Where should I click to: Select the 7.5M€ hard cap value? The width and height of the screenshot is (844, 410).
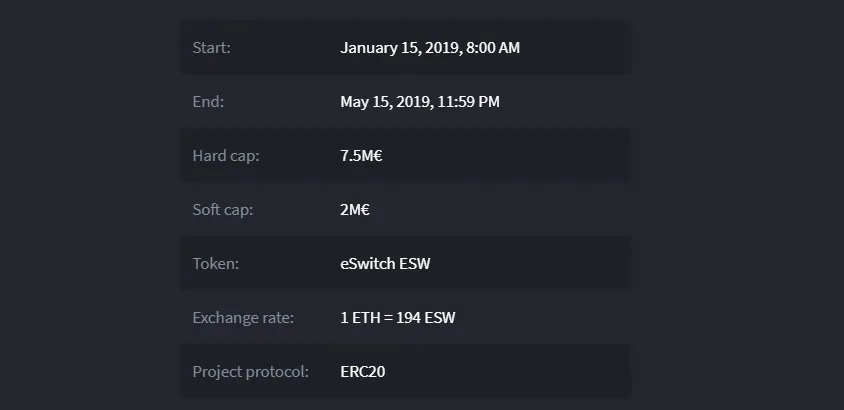tap(361, 155)
